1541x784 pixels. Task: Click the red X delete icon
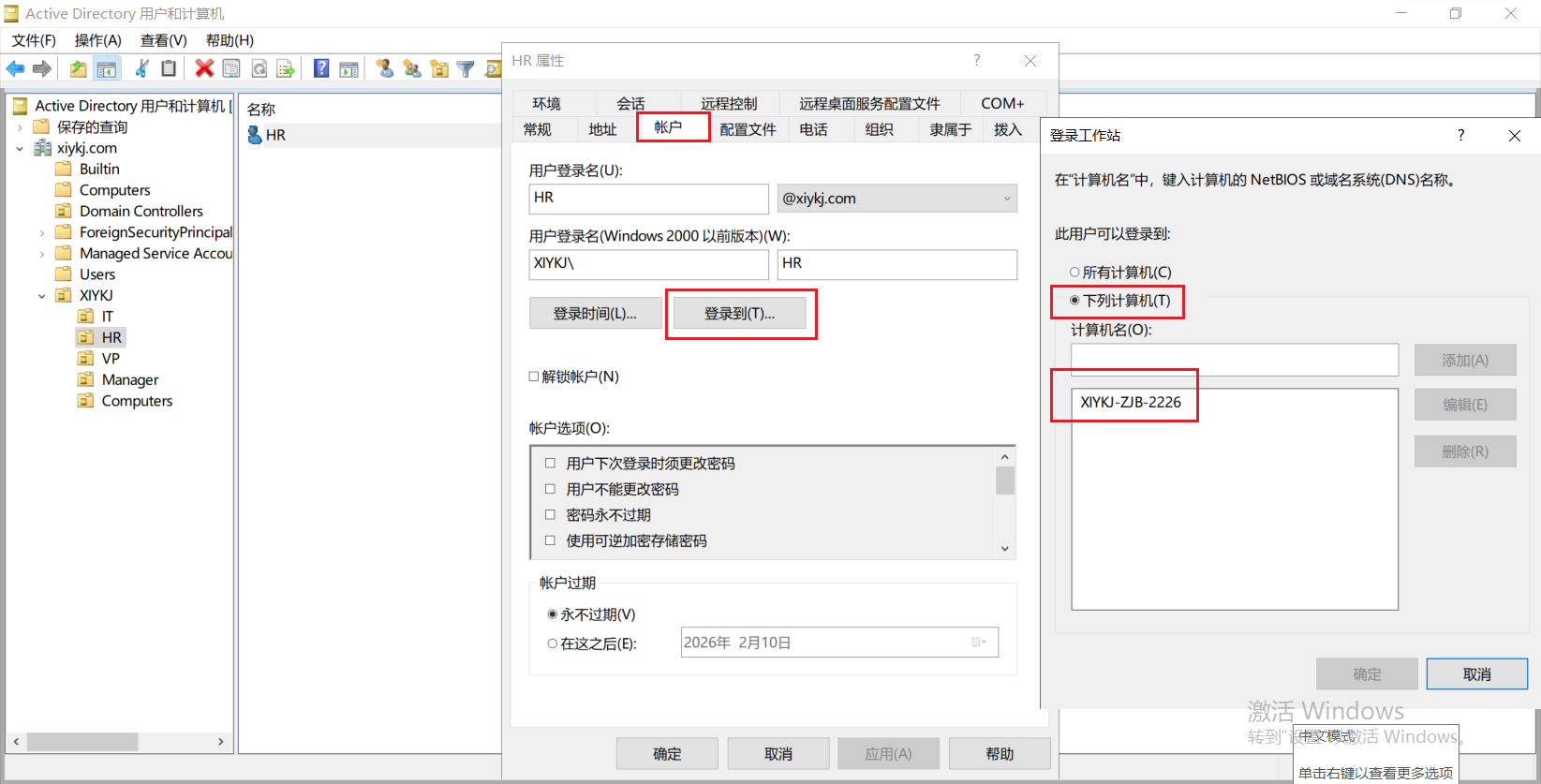tap(204, 68)
